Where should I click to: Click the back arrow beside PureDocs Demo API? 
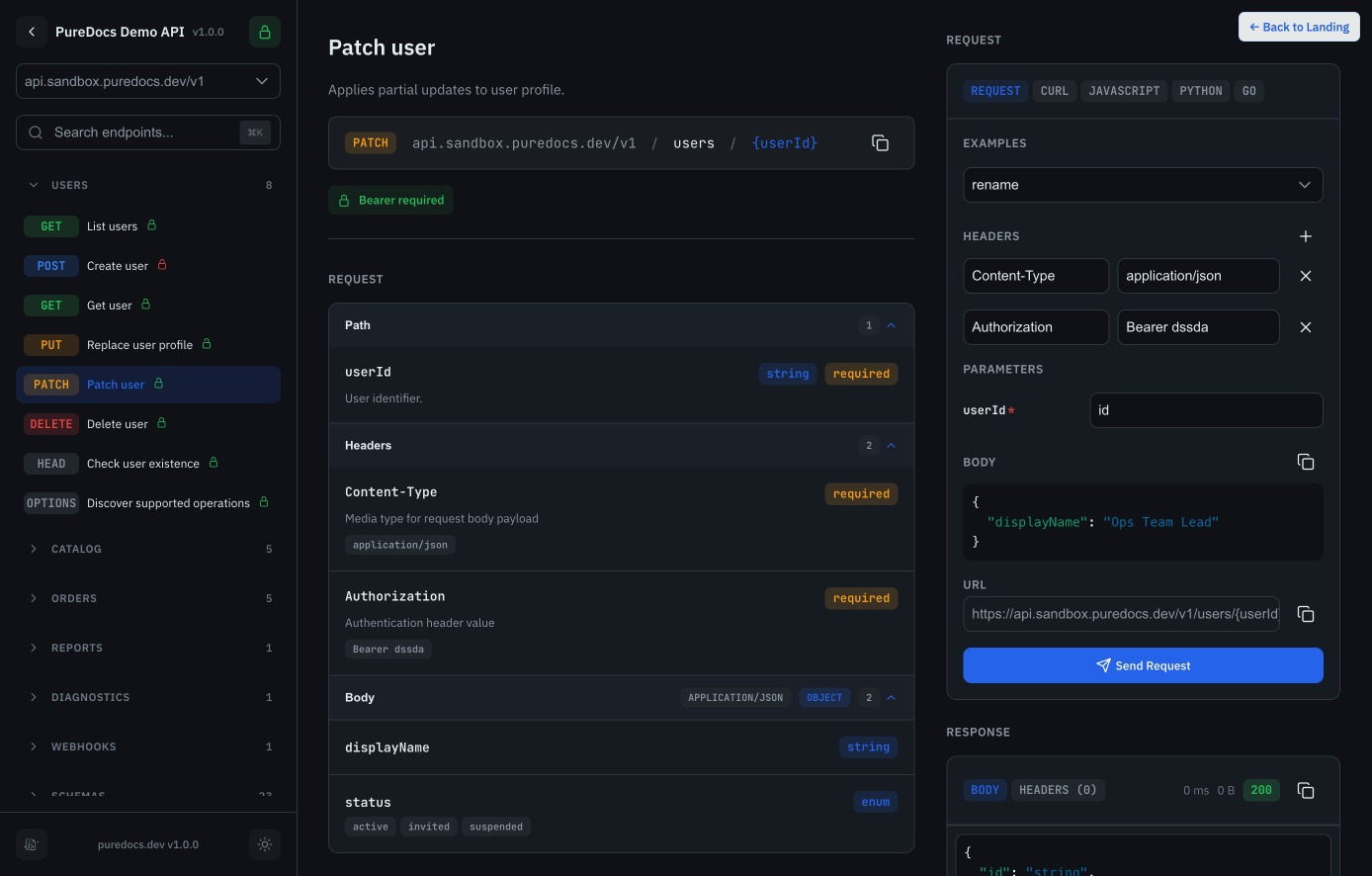(32, 32)
